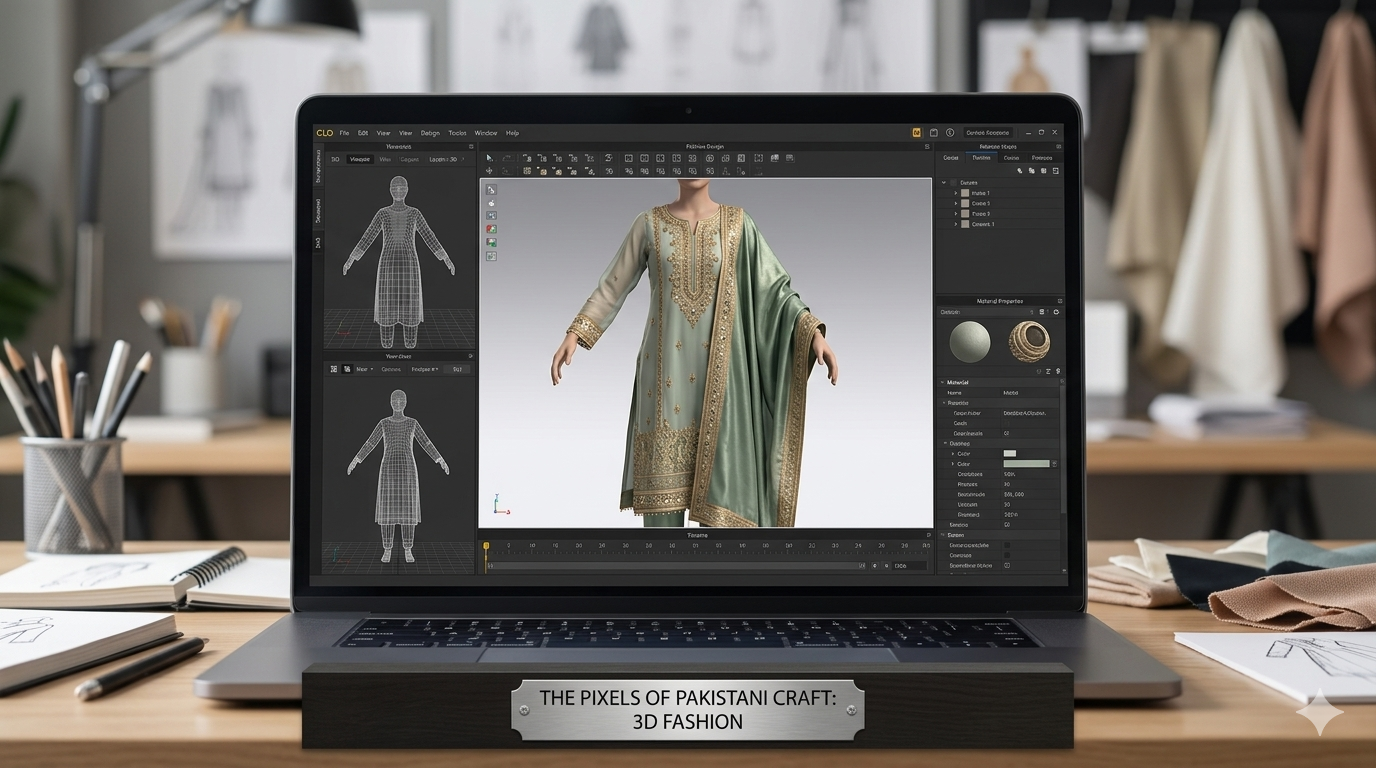Viewport: 1376px width, 768px height.
Task: Click the clipboard icon in the title bar
Action: pyautogui.click(x=933, y=132)
